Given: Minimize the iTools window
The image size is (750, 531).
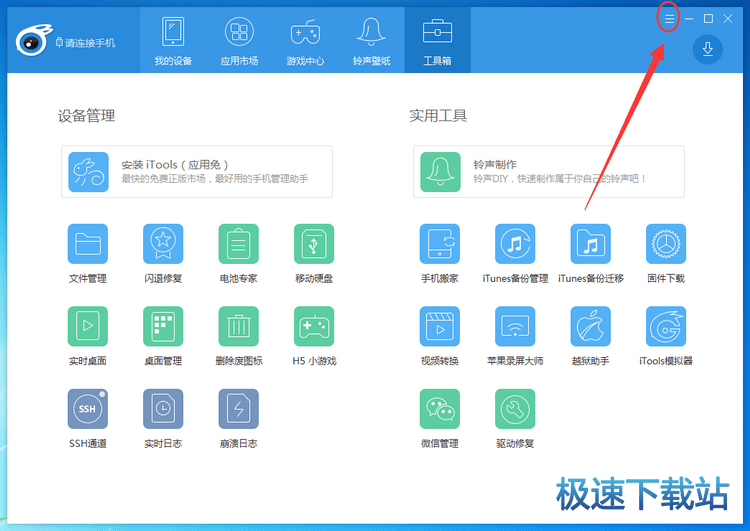Looking at the screenshot, I should pyautogui.click(x=689, y=19).
